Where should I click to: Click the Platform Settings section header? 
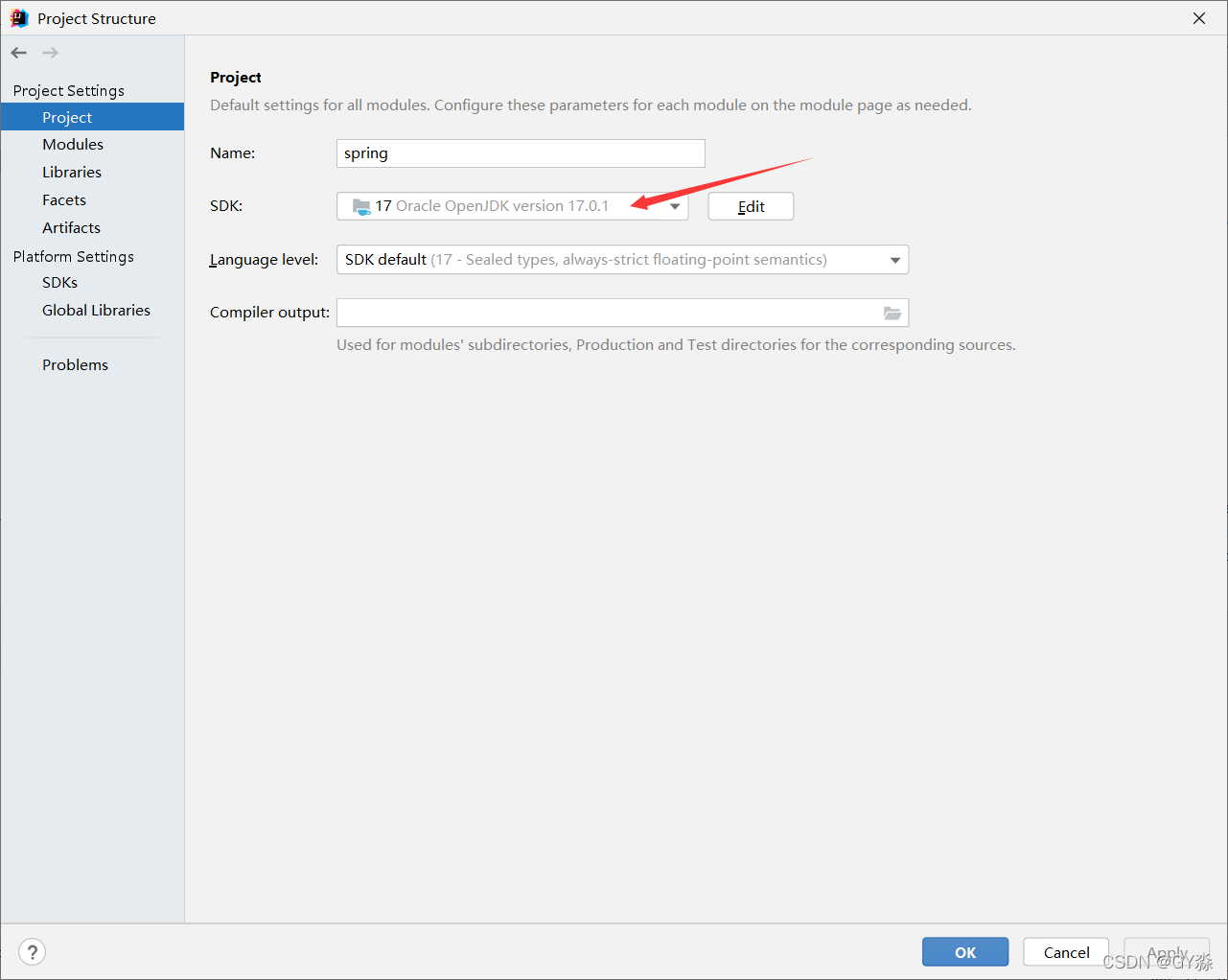pyautogui.click(x=74, y=256)
